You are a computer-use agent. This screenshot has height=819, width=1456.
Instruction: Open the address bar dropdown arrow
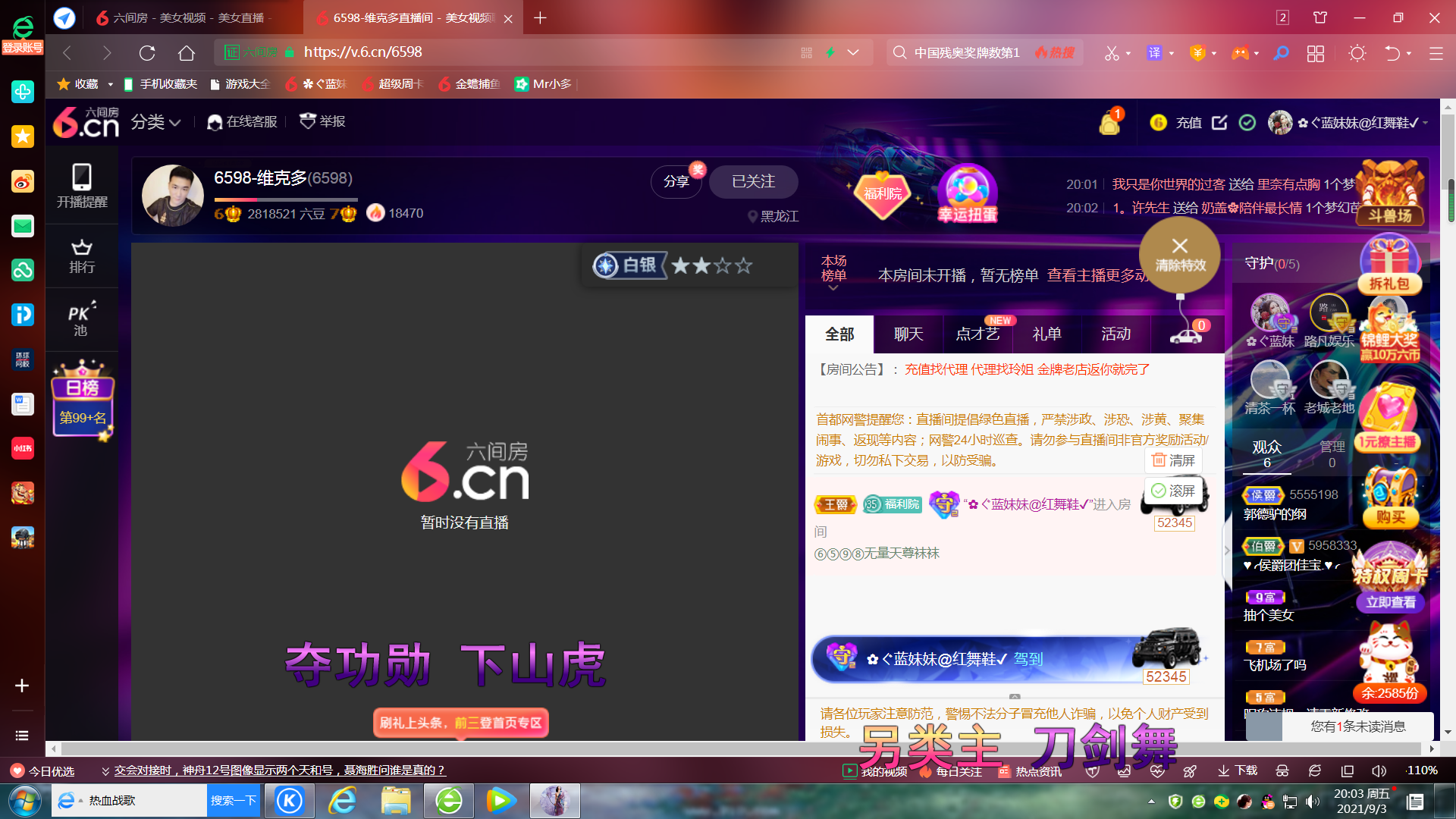tap(853, 52)
